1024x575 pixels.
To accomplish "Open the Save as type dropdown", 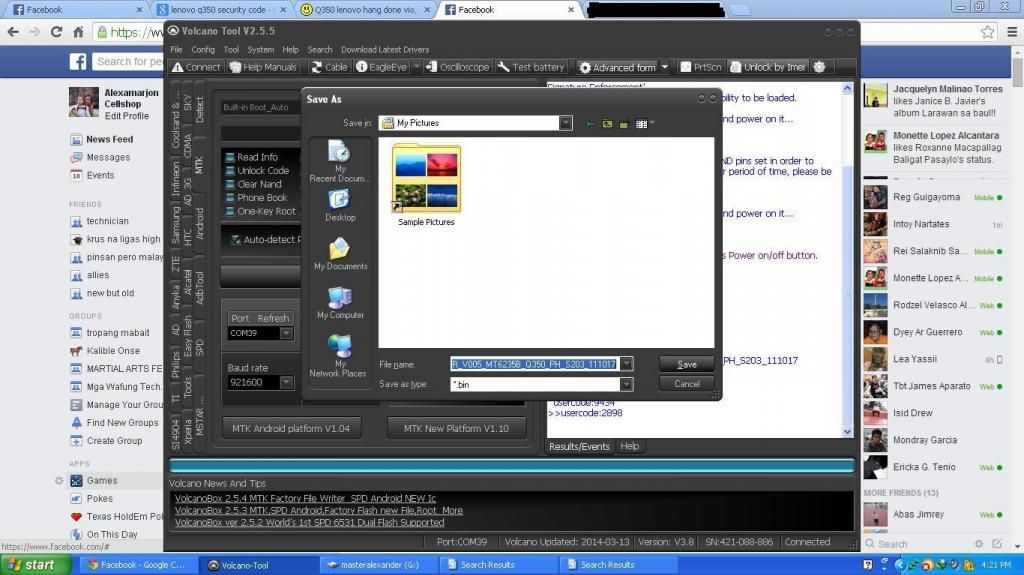I will 626,384.
